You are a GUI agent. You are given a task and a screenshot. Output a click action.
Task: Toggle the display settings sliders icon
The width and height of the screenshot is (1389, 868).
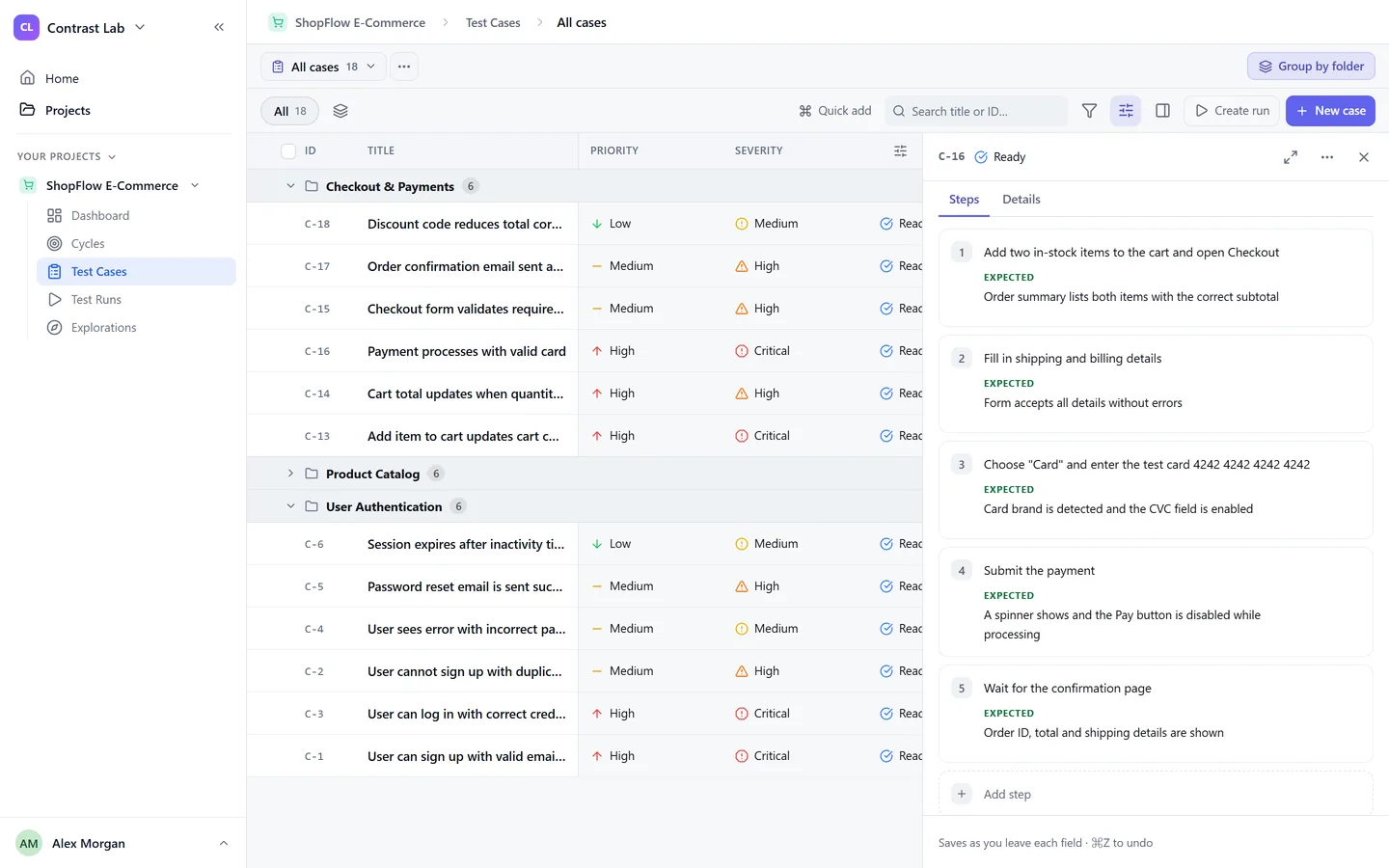1126,111
